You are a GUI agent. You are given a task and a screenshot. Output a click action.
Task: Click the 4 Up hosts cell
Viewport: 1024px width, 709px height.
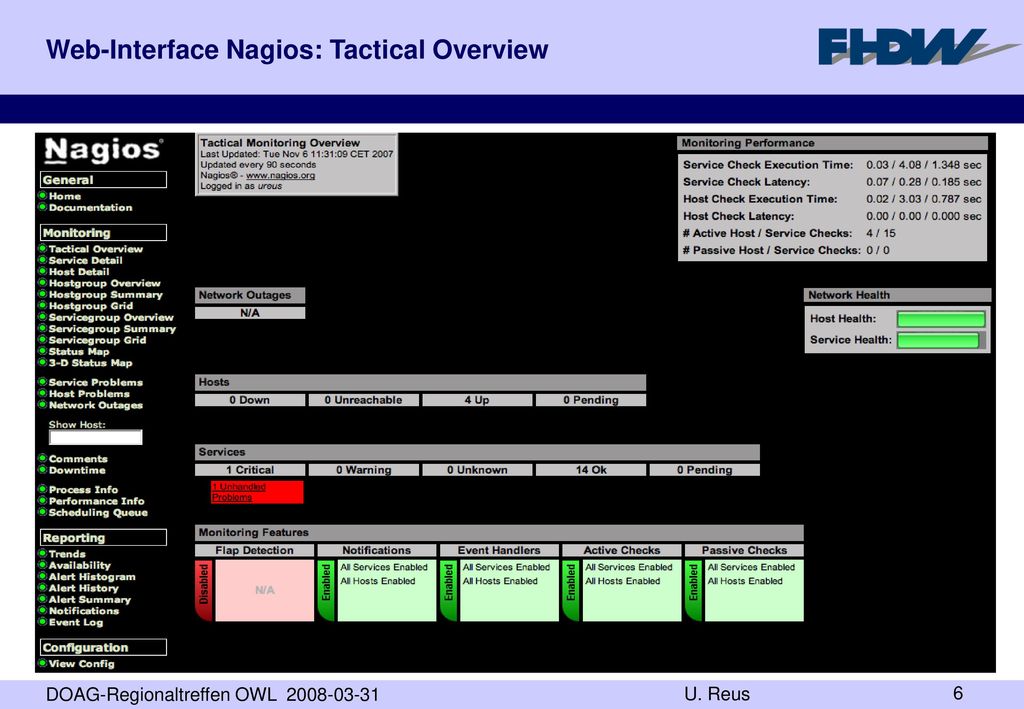click(x=477, y=400)
